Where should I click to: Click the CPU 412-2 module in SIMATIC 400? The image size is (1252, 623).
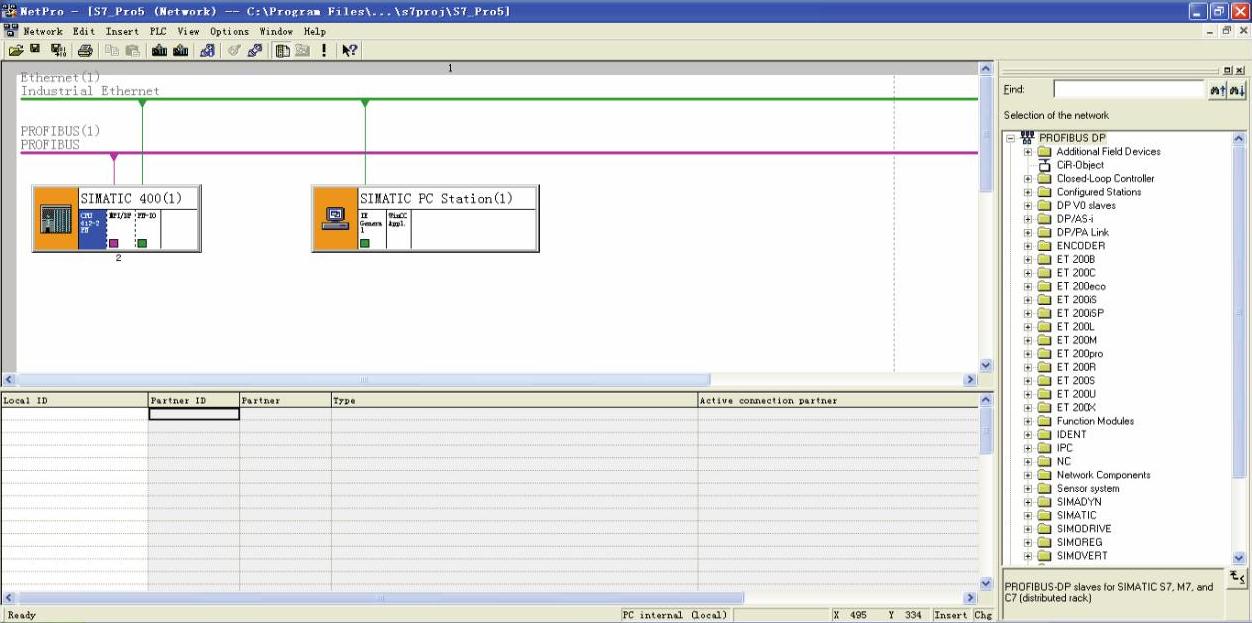91,222
